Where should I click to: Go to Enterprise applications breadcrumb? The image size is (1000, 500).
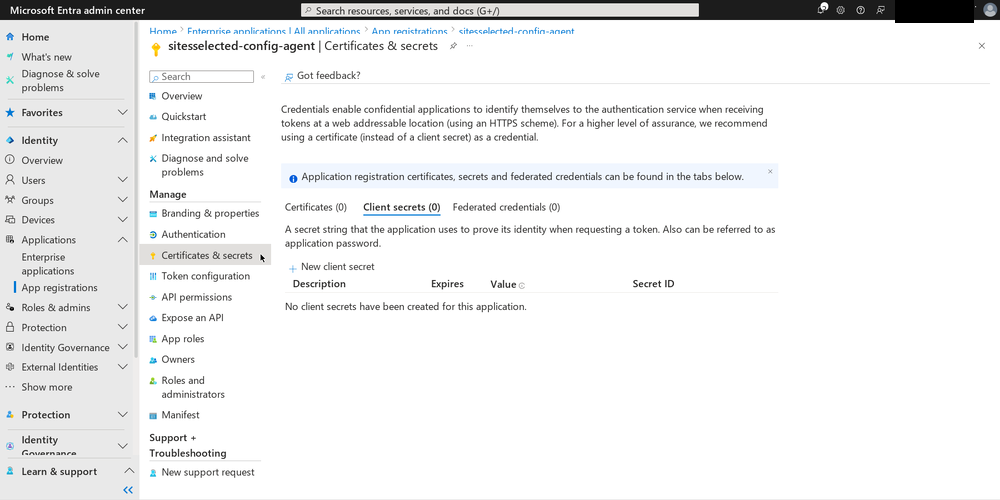(274, 31)
